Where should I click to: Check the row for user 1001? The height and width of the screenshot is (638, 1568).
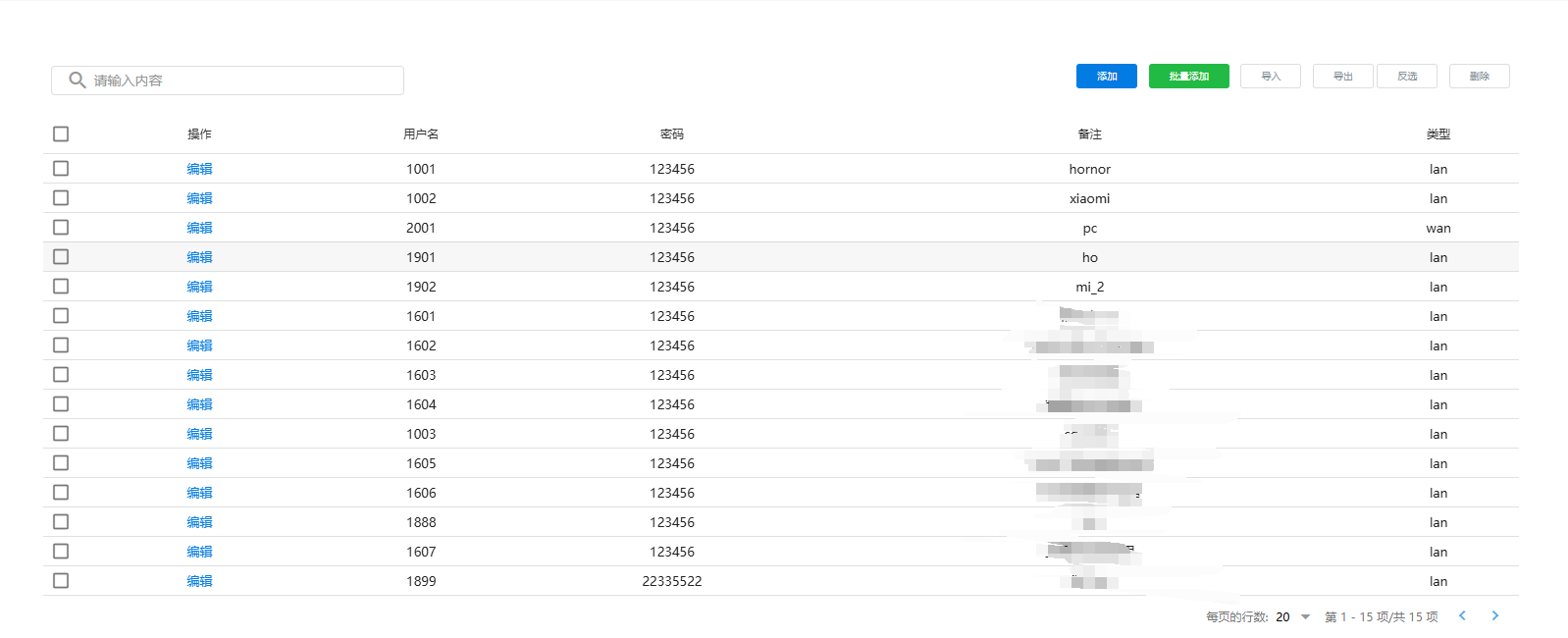coord(61,169)
